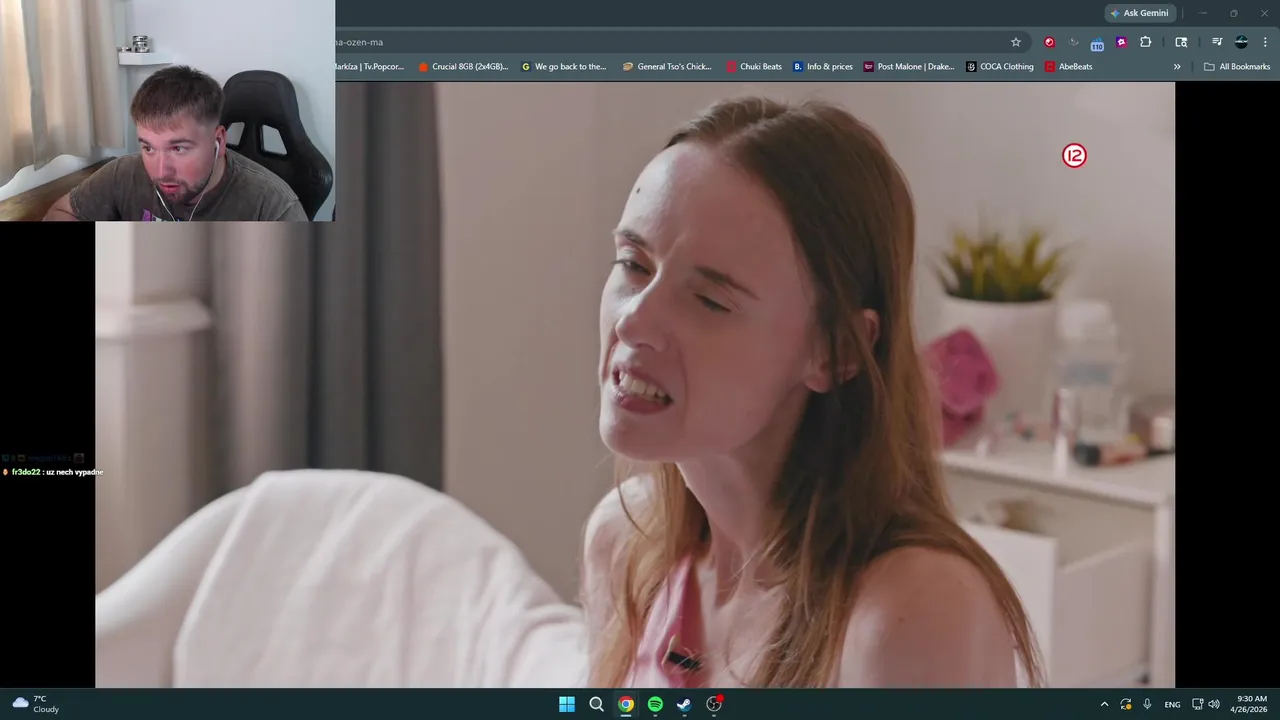Open Spotify from the taskbar

655,704
